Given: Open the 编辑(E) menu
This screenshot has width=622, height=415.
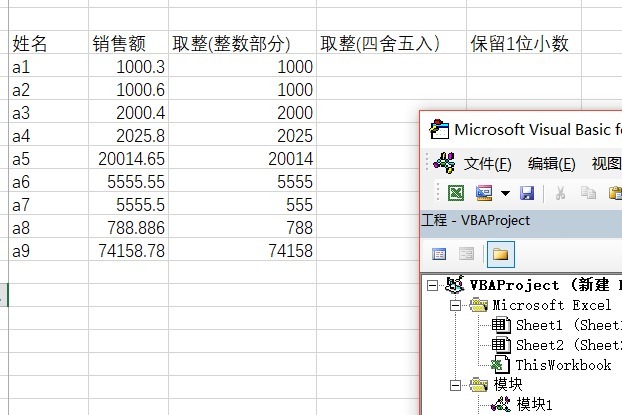Looking at the screenshot, I should 551,163.
